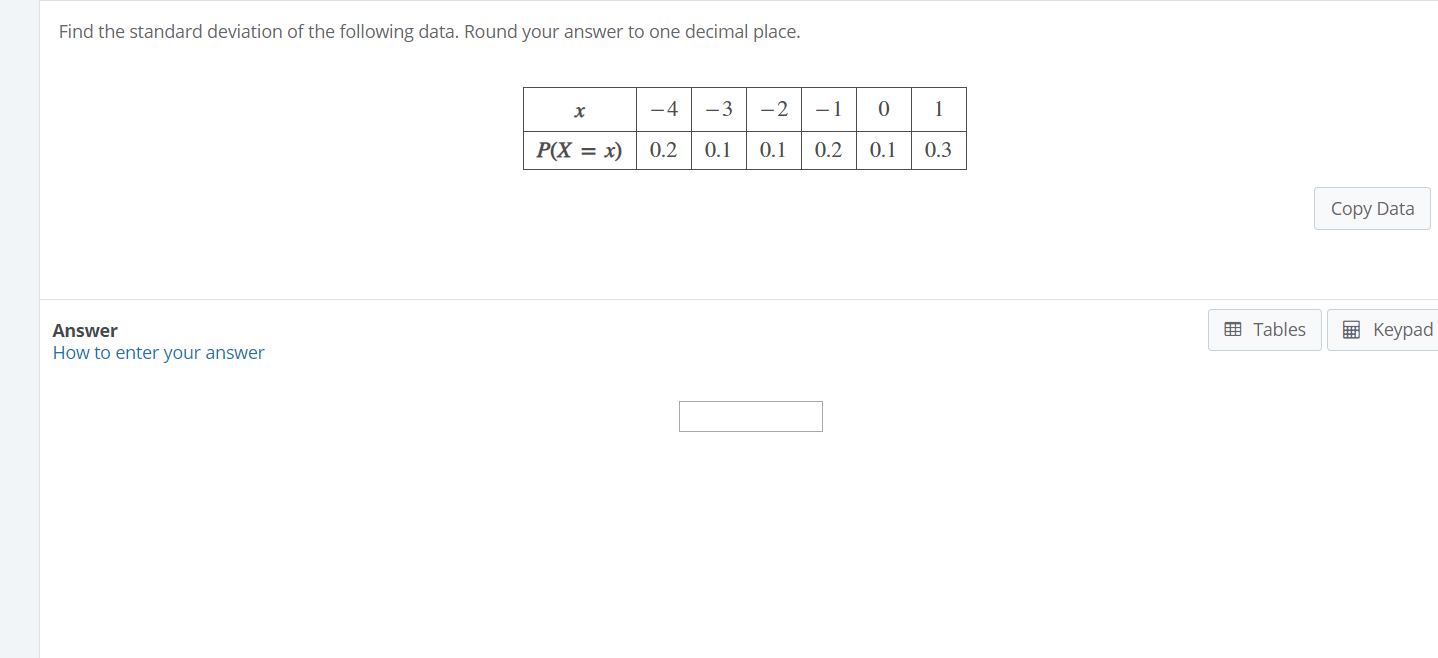The image size is (1438, 658).
Task: Select the table cell containing −1
Action: [x=828, y=109]
